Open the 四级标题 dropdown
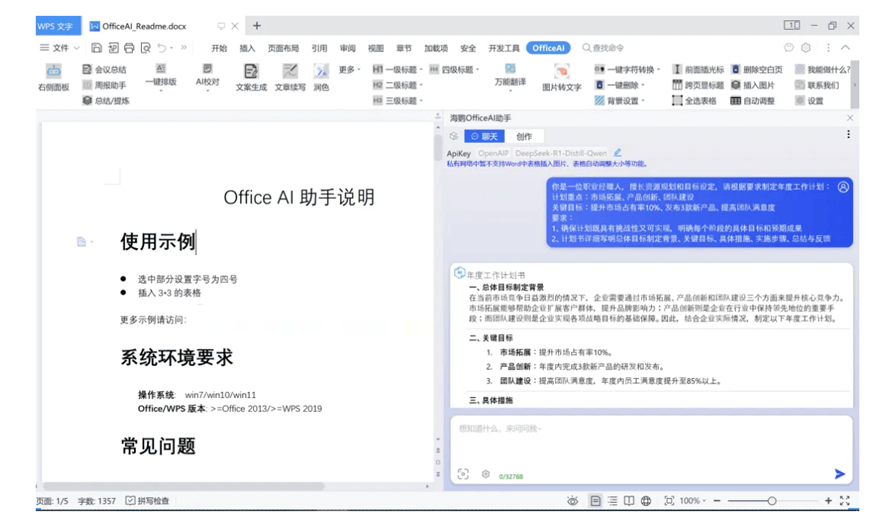The image size is (869, 530). pos(477,70)
